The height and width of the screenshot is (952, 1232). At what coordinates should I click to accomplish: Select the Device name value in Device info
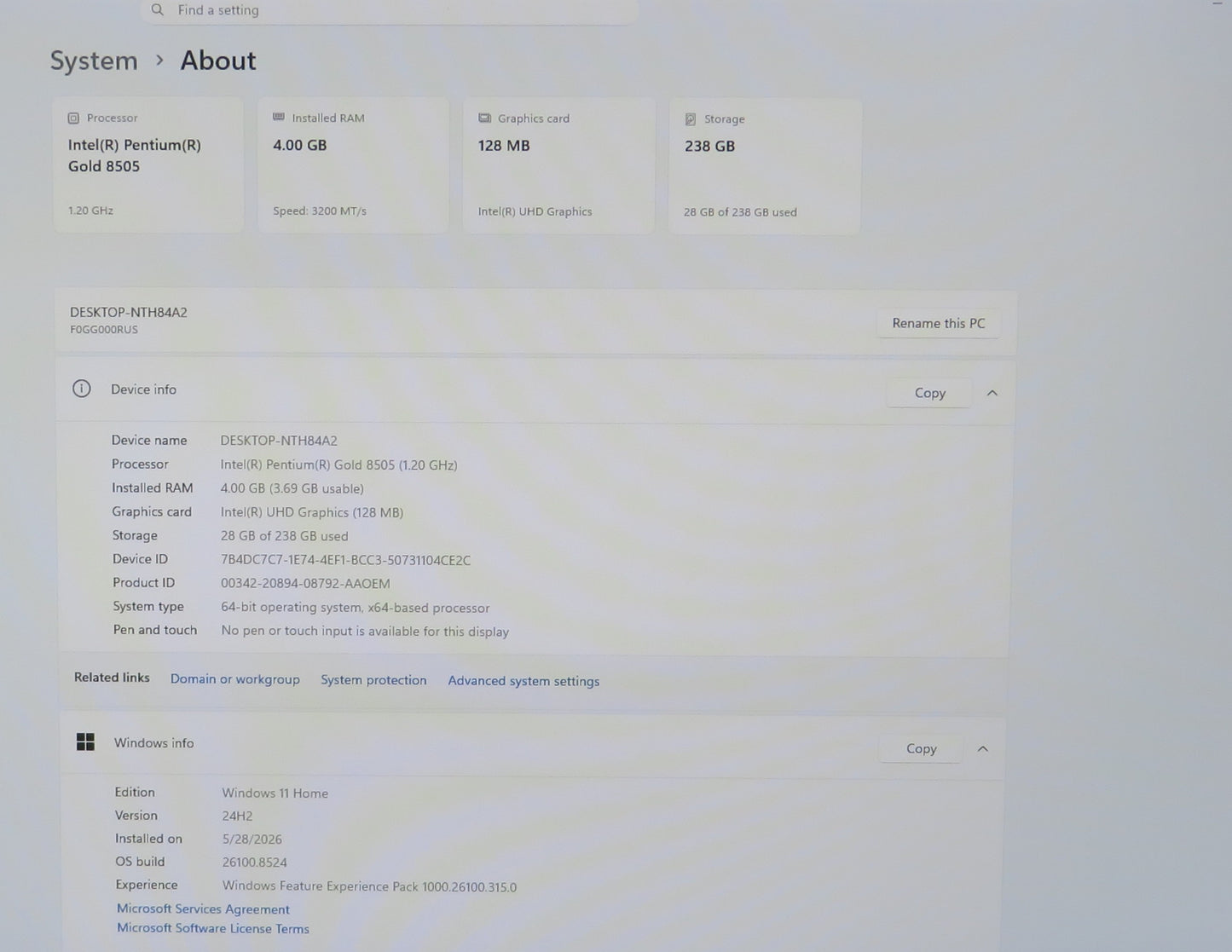[x=279, y=441]
